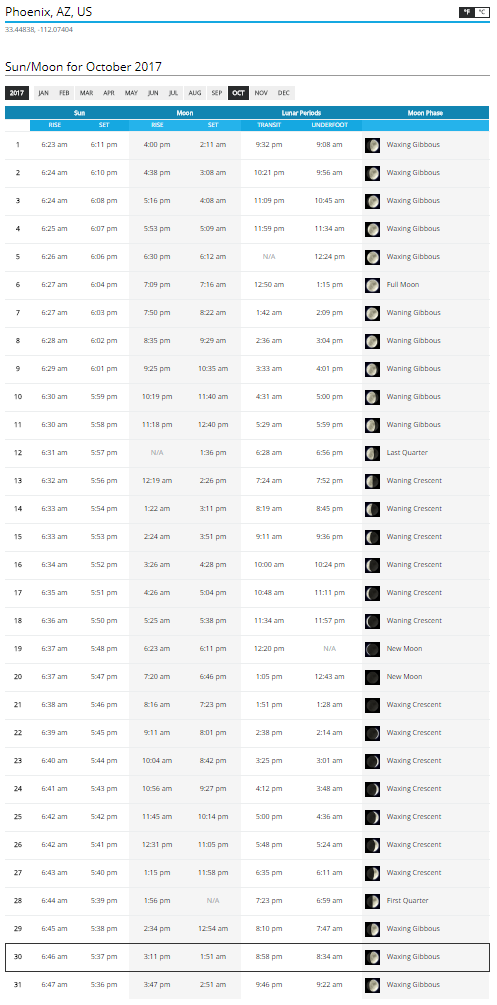497x1005 pixels.
Task: Click the Waning Gibbous moon icon on row 9
Action: 372,369
